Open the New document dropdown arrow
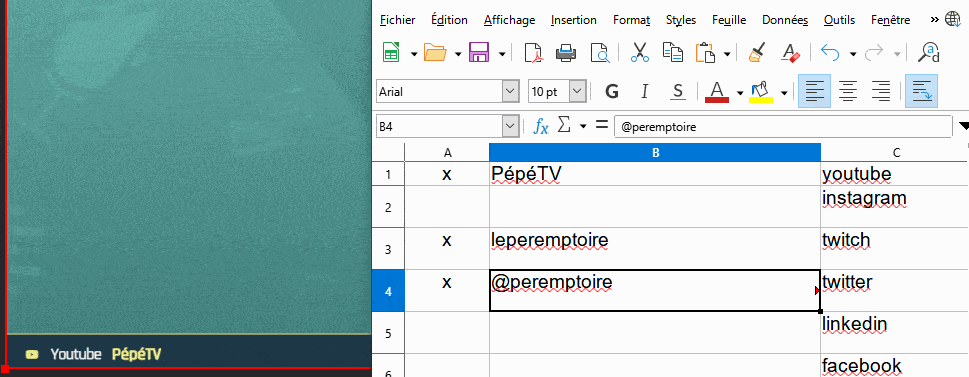The width and height of the screenshot is (969, 377). 413,54
